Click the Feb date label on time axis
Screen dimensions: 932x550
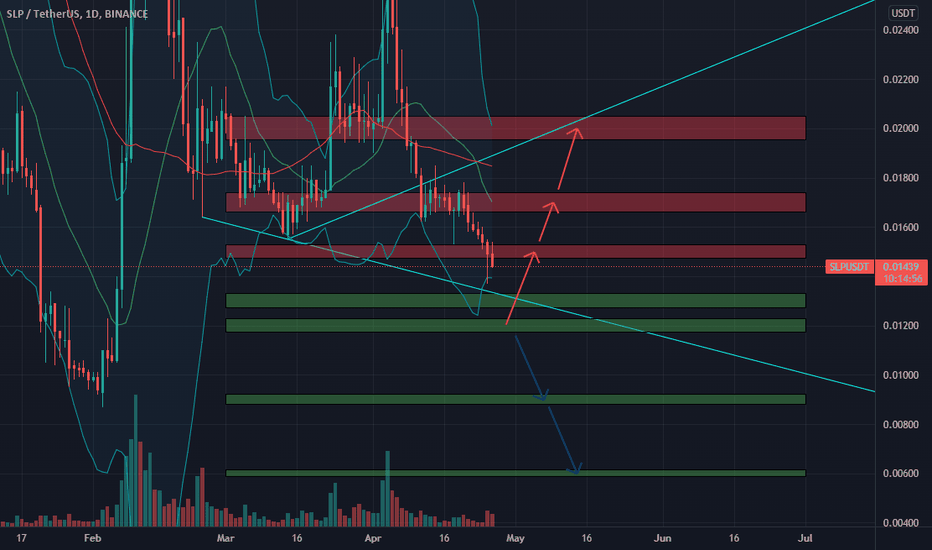pyautogui.click(x=92, y=538)
